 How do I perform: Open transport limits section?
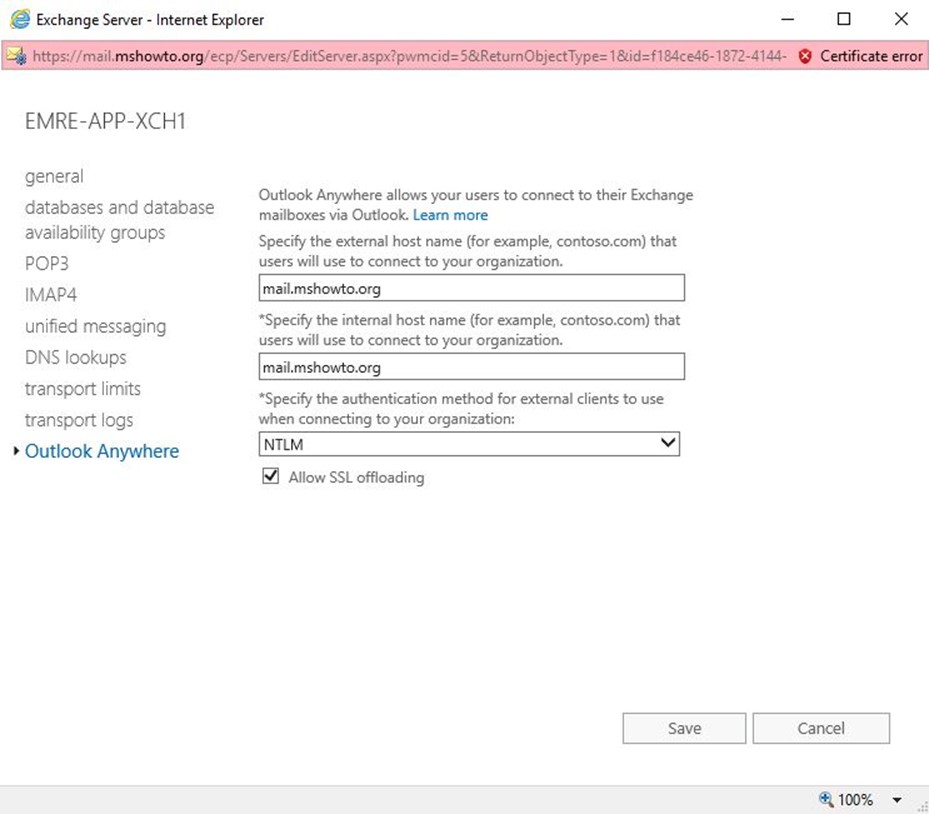(x=83, y=389)
